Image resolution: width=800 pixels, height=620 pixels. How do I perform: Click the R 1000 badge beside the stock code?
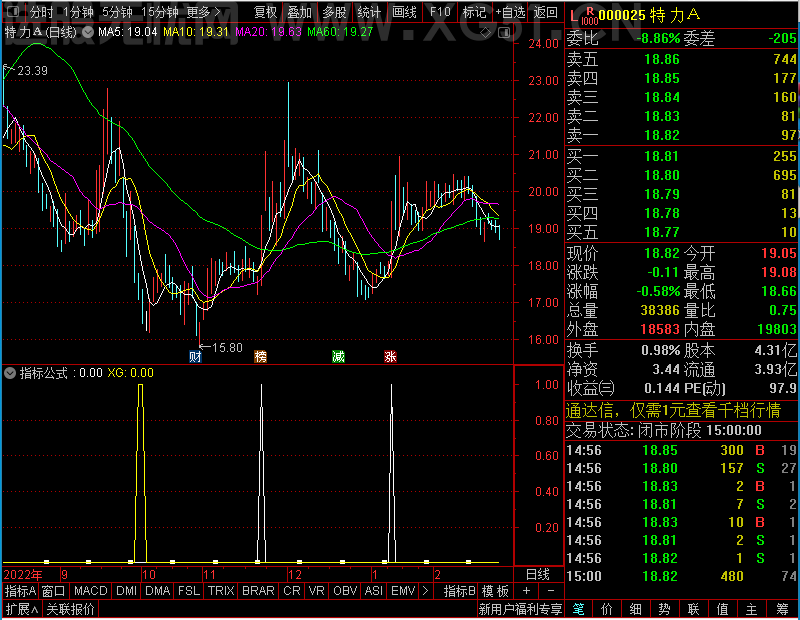click(x=589, y=16)
